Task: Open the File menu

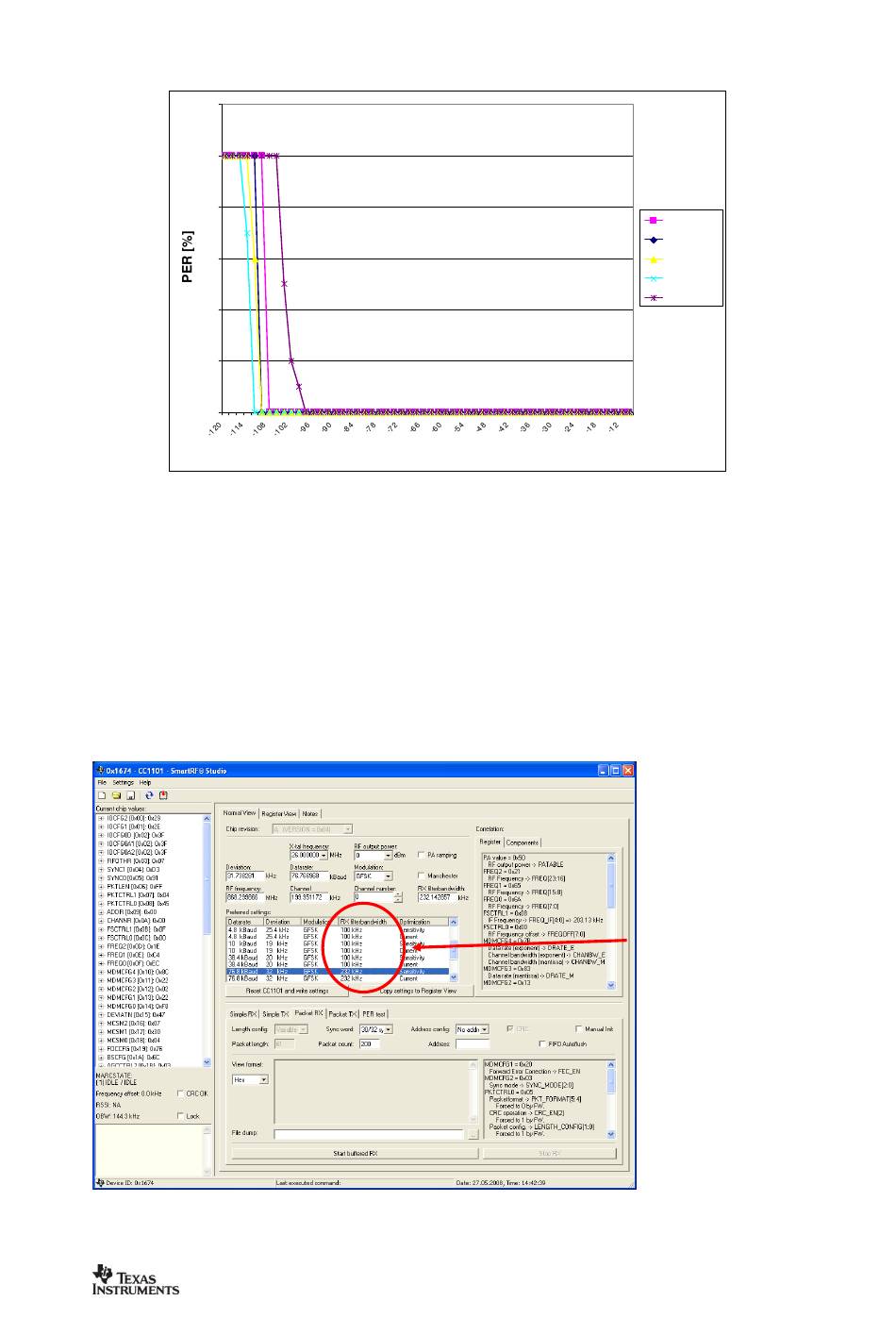Action: 102,782
